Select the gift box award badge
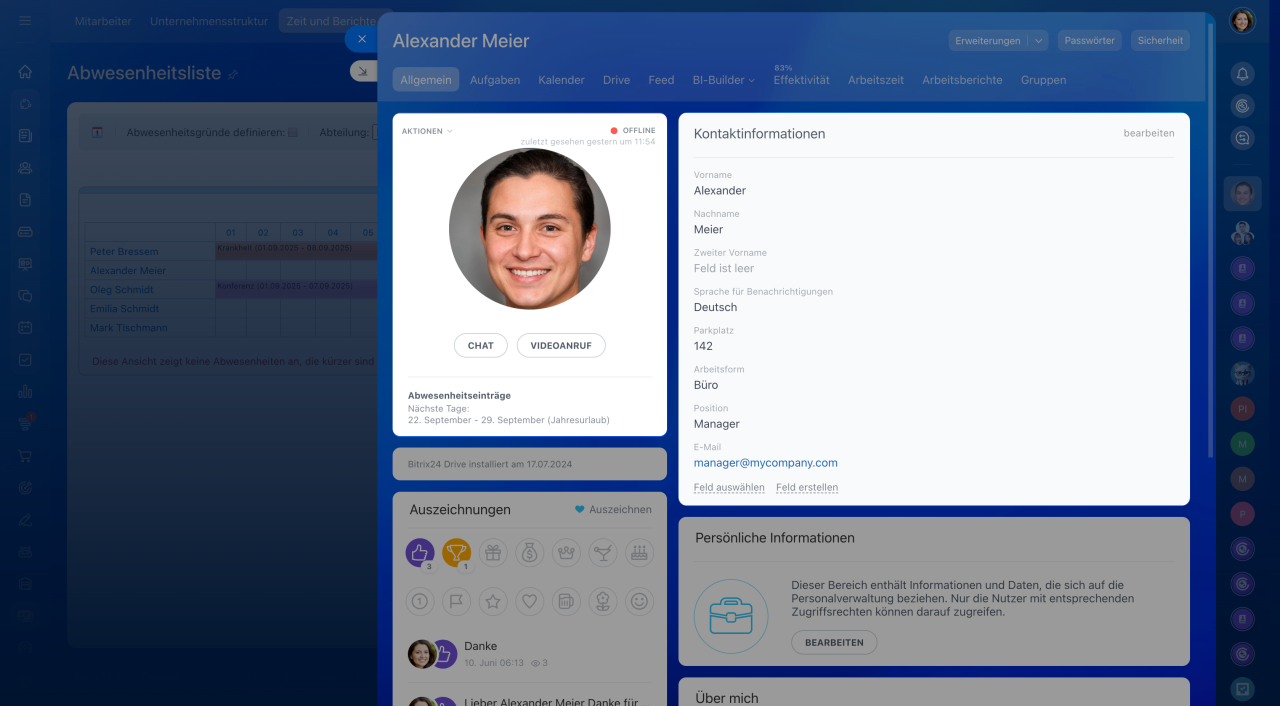The width and height of the screenshot is (1280, 706). click(x=493, y=552)
